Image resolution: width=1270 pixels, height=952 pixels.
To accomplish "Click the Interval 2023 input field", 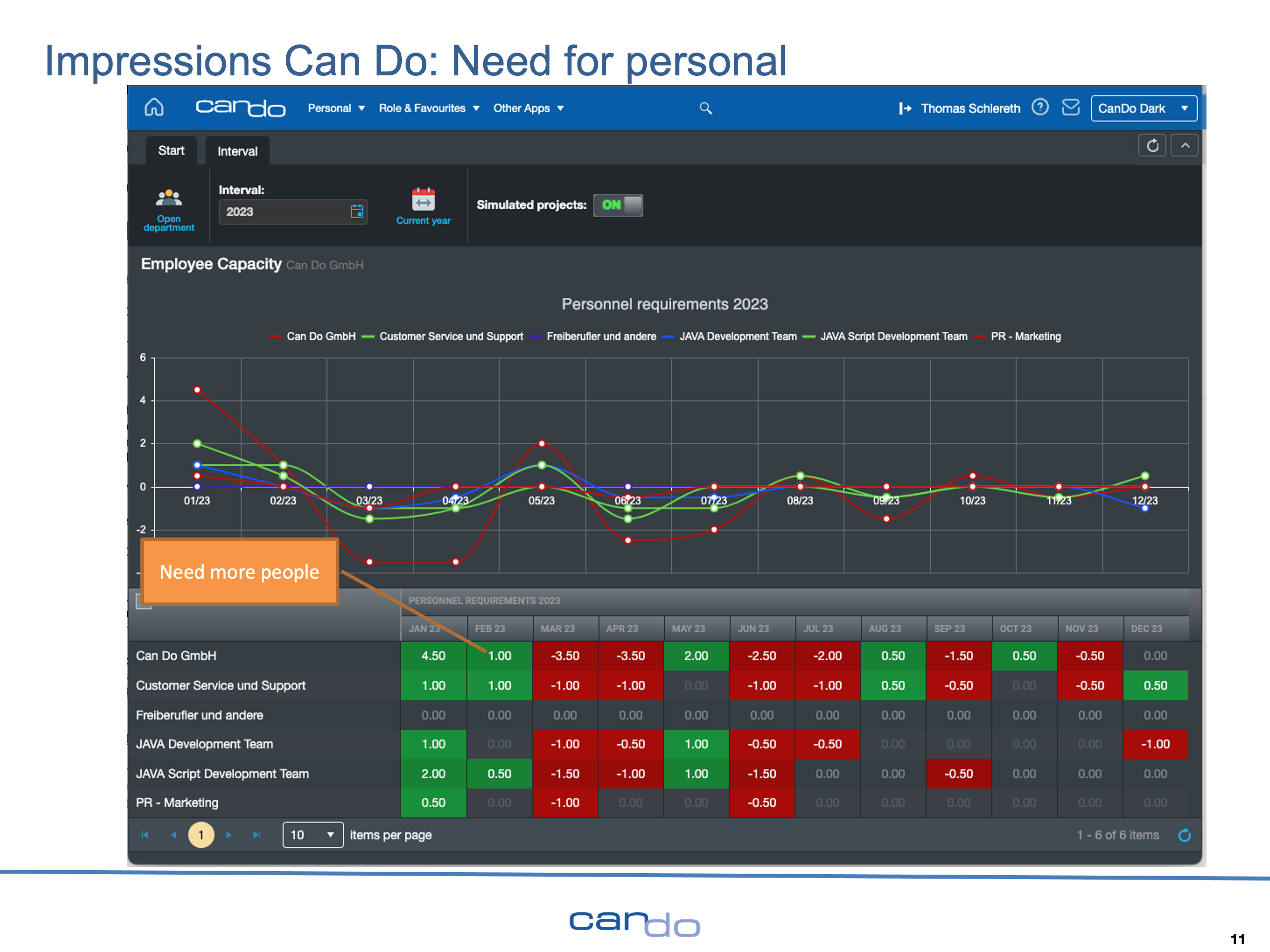I will pyautogui.click(x=293, y=212).
